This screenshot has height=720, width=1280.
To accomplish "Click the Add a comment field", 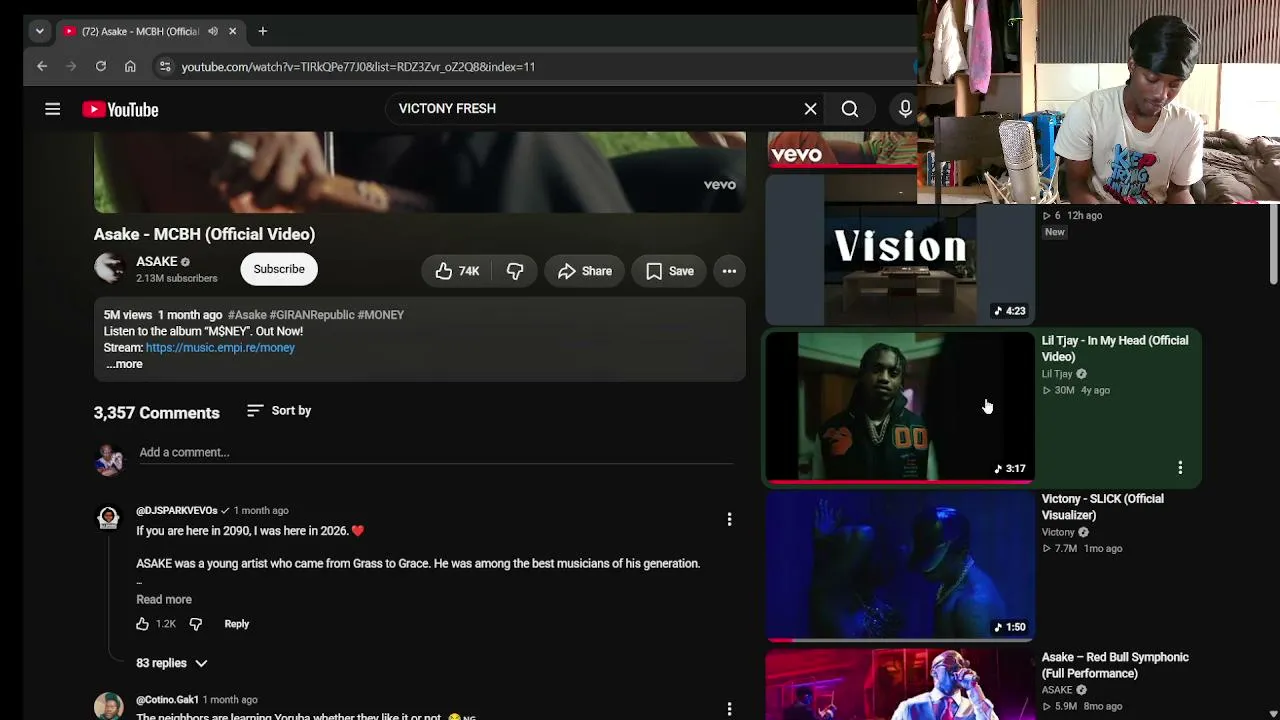I will (x=436, y=453).
